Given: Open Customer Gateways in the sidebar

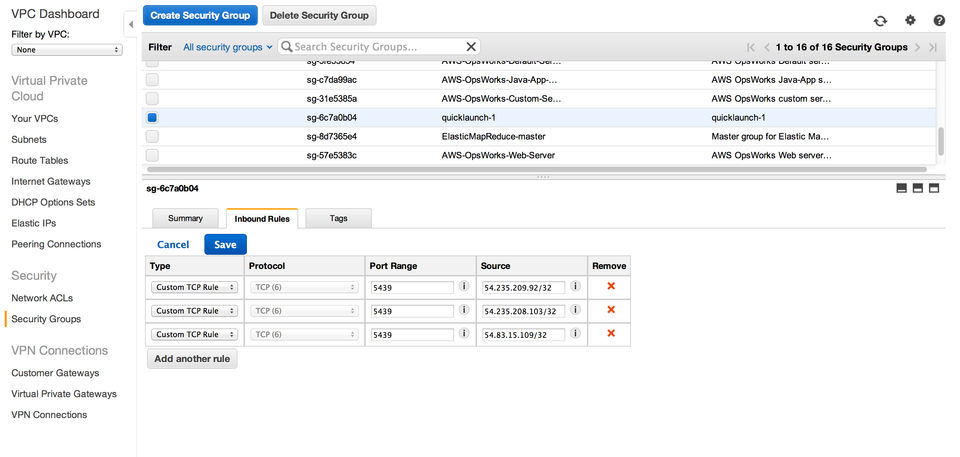Looking at the screenshot, I should 55,373.
